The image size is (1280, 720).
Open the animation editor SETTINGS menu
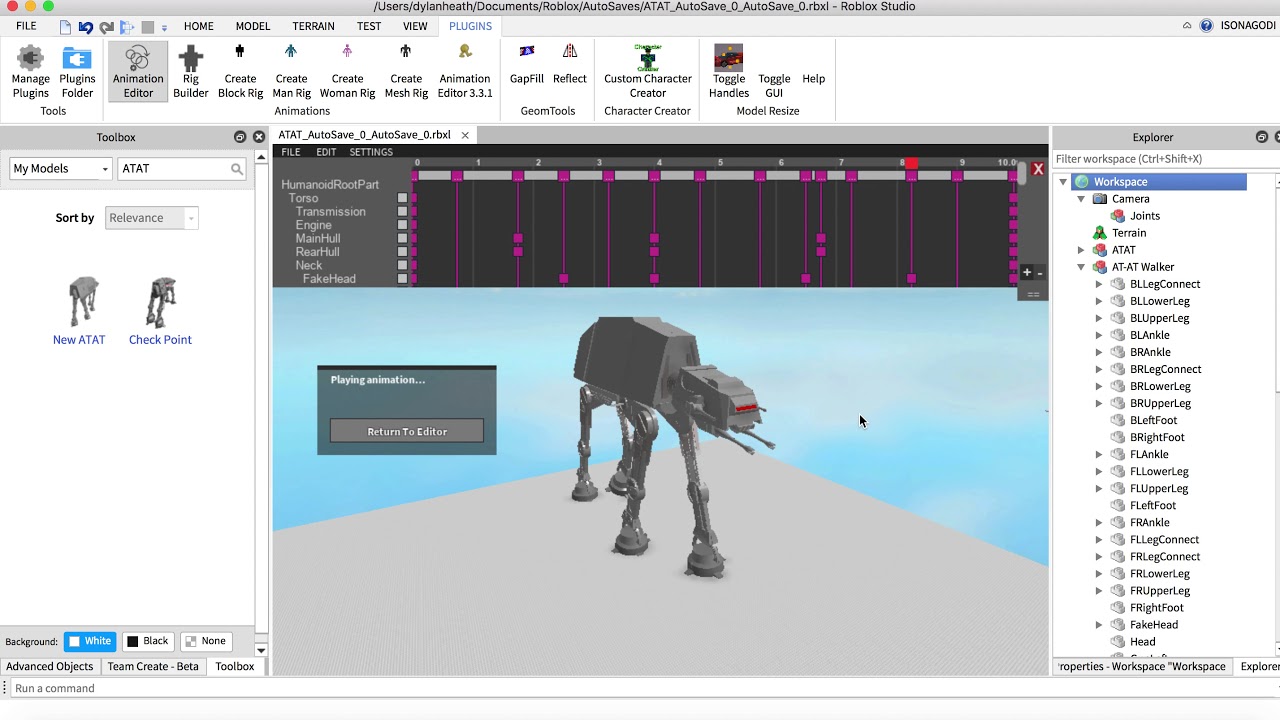tap(371, 152)
